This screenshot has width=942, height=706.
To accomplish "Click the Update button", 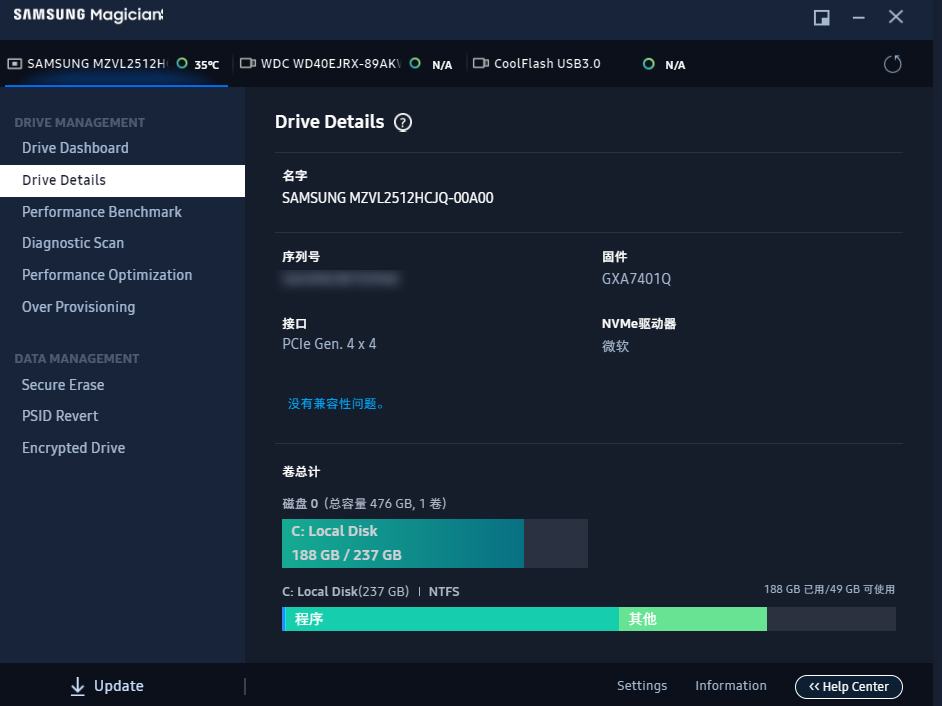I will coord(107,686).
